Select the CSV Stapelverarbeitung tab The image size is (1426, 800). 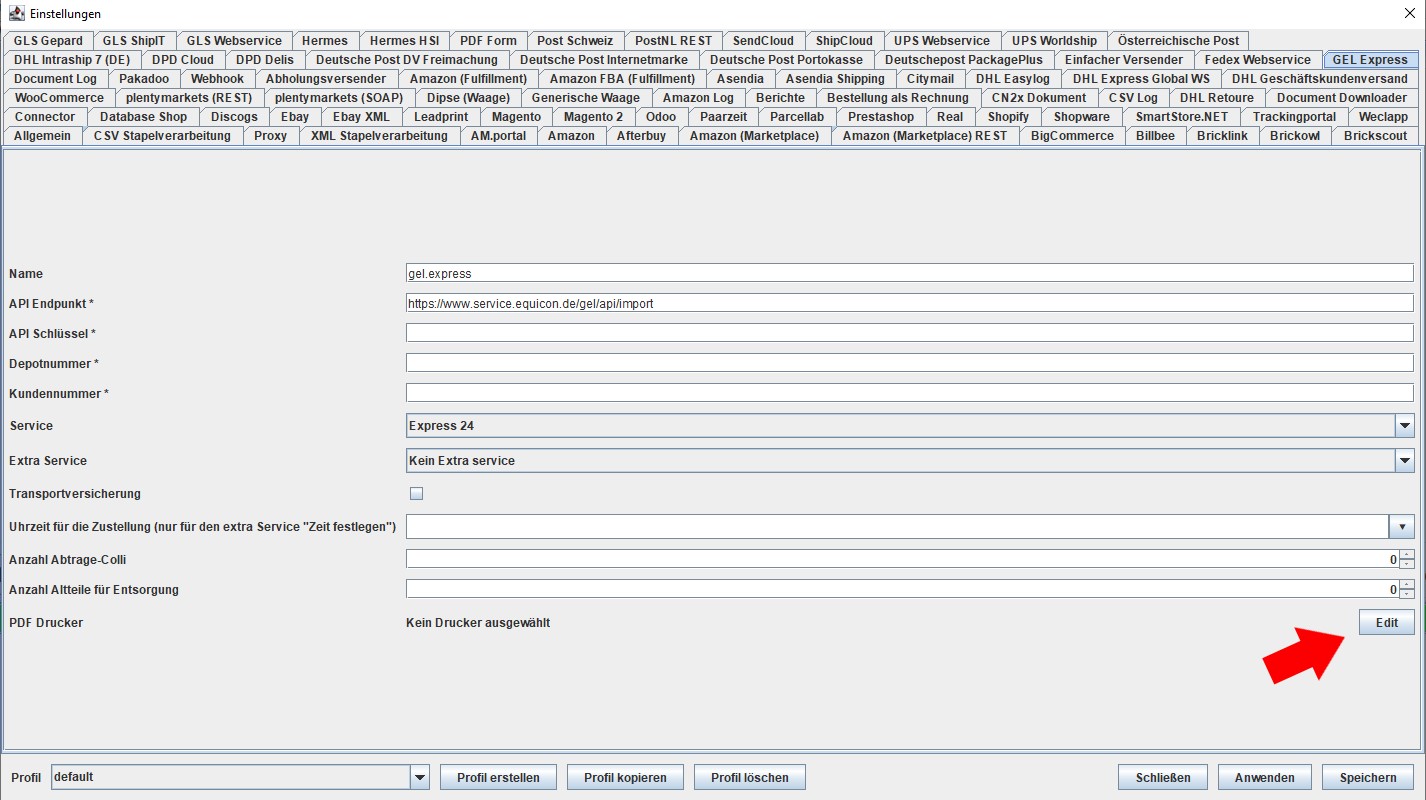[x=162, y=136]
